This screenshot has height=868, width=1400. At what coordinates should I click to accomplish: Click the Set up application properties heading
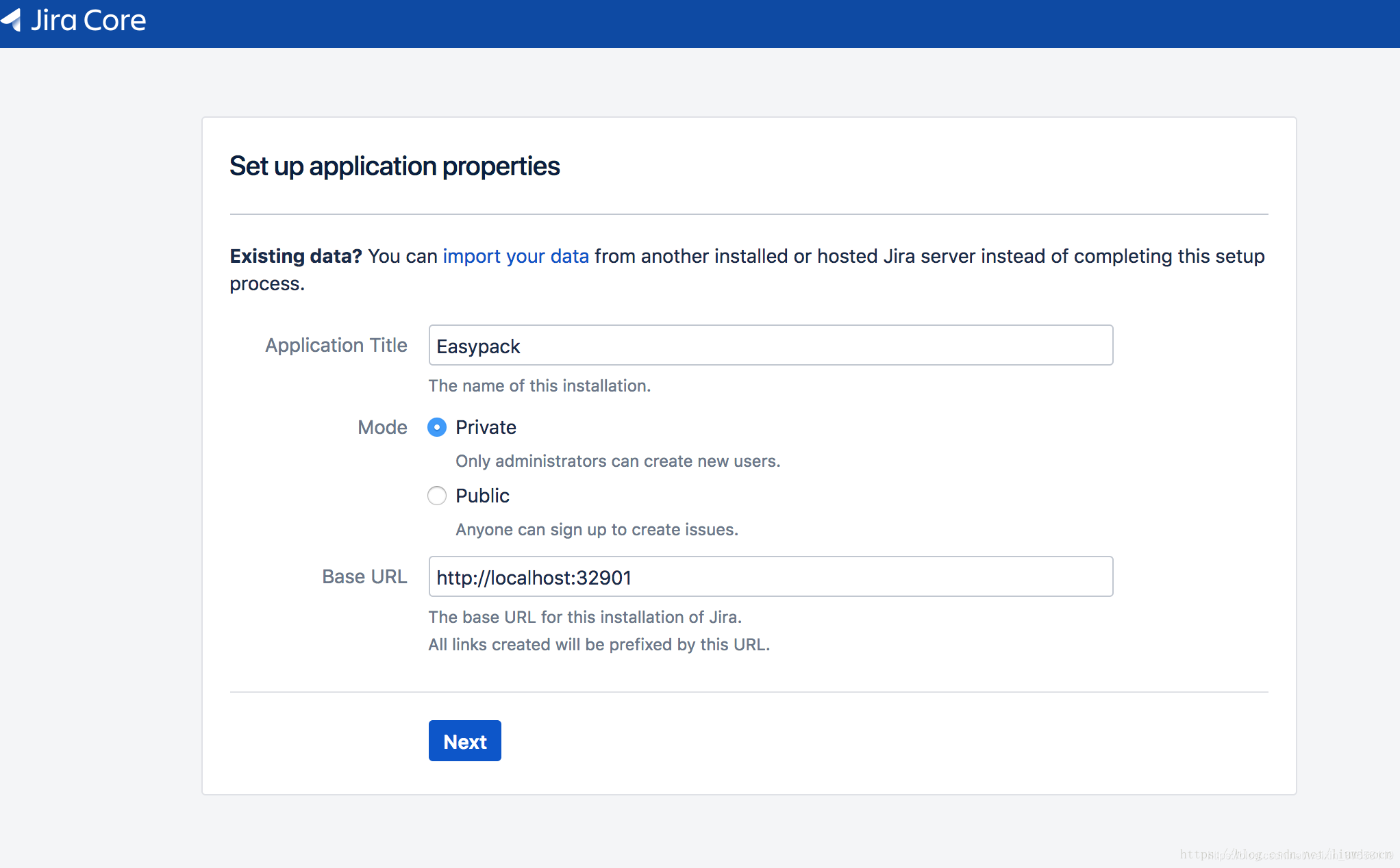(395, 166)
